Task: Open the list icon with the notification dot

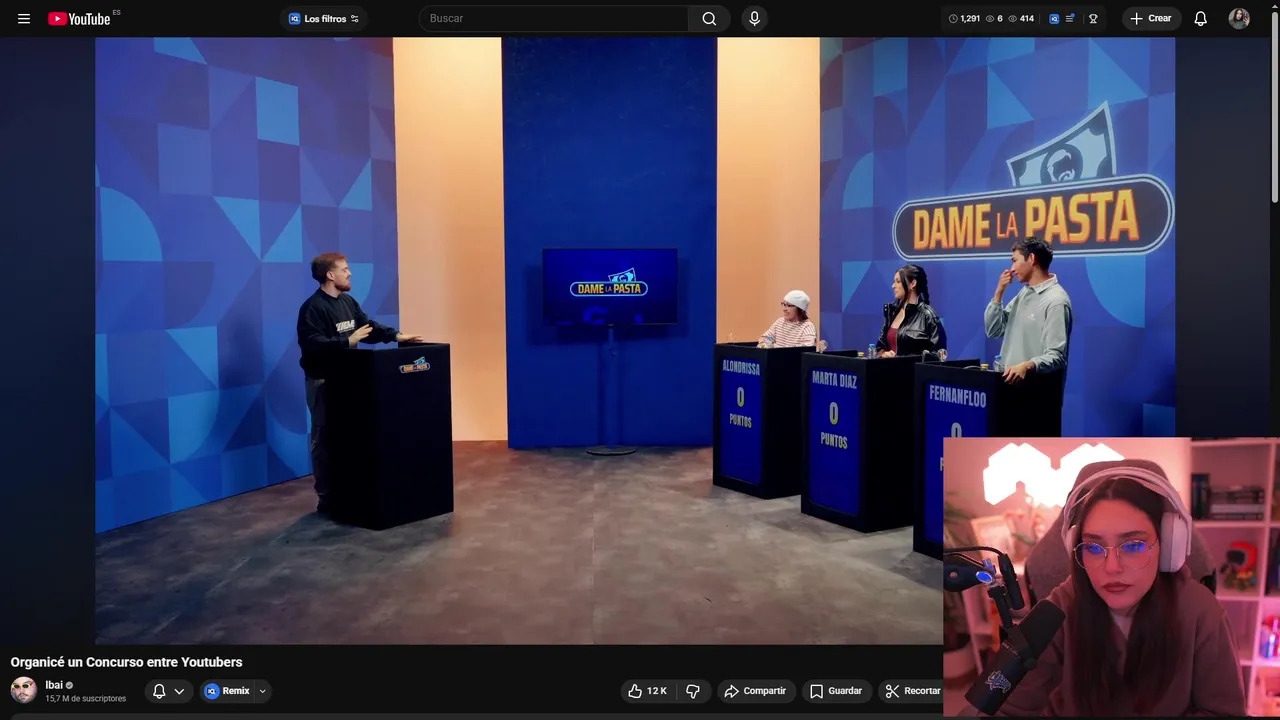Action: coord(1071,18)
